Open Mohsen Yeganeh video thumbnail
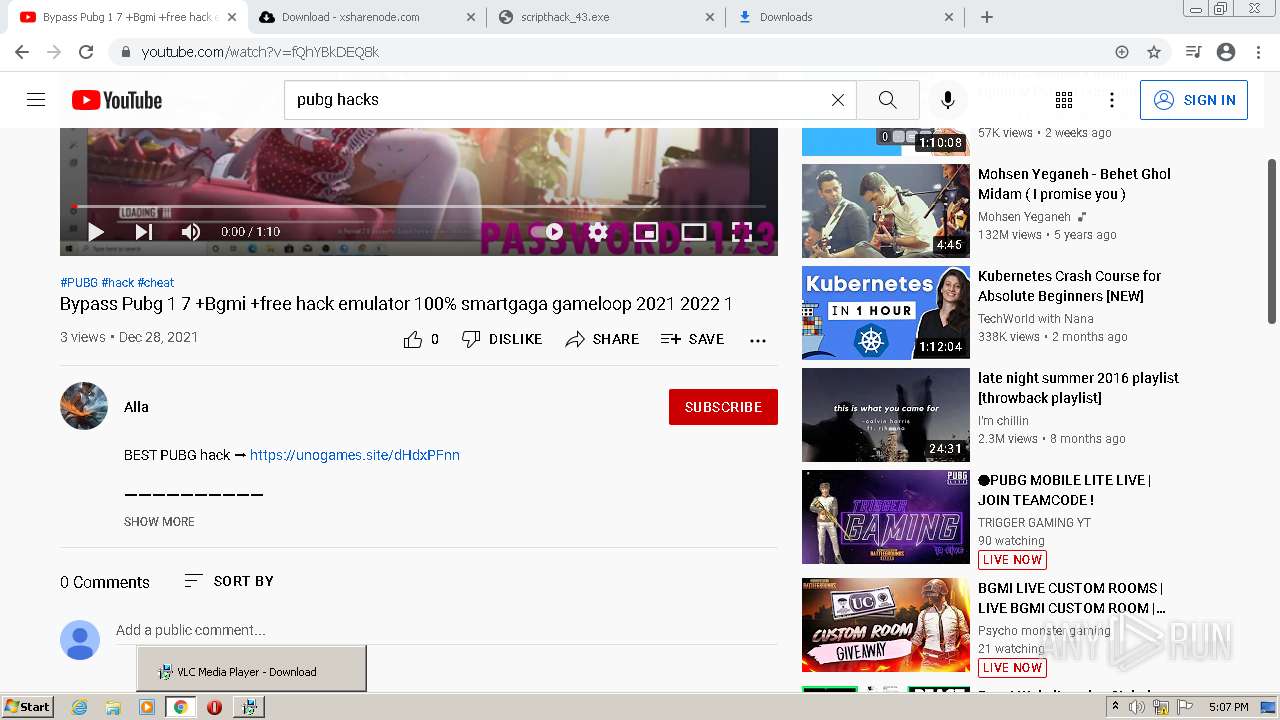Screen dimensions: 1280x720 coord(886,211)
